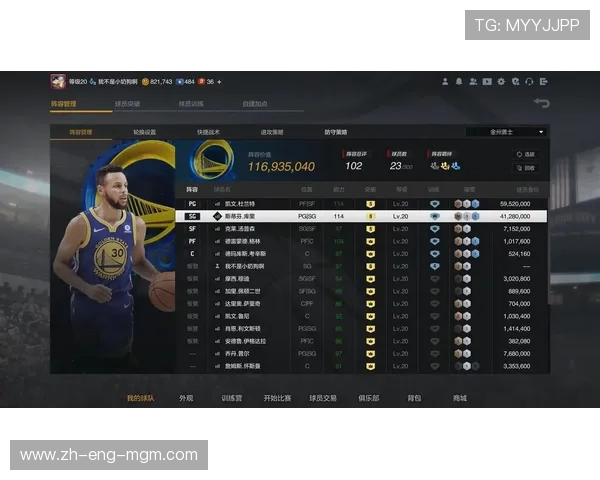Go to 我的球队 in bottom navigation
Screen dimensions: 600x480
[x=140, y=398]
